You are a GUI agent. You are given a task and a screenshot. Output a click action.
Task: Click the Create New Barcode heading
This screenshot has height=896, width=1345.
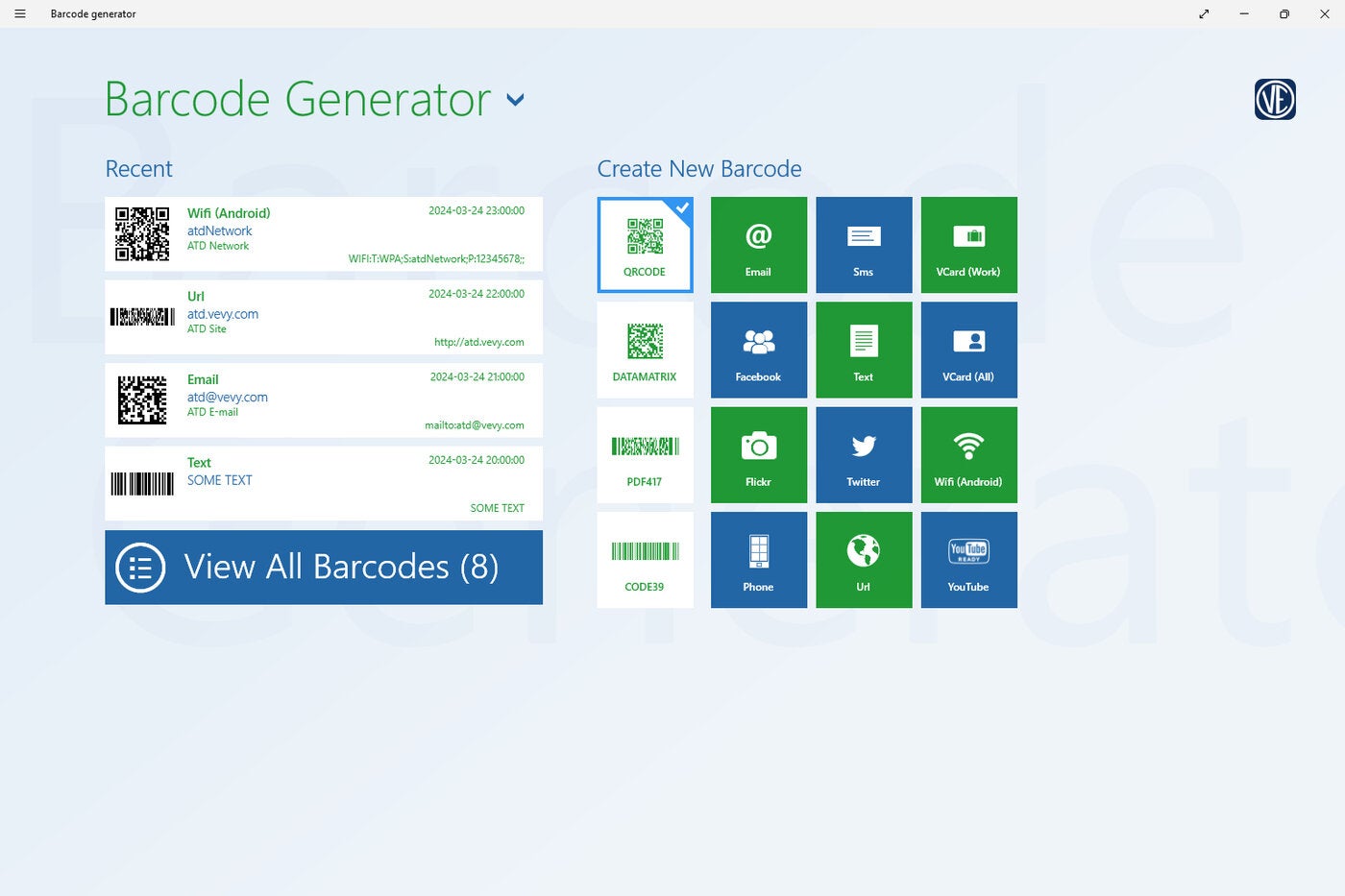(699, 169)
